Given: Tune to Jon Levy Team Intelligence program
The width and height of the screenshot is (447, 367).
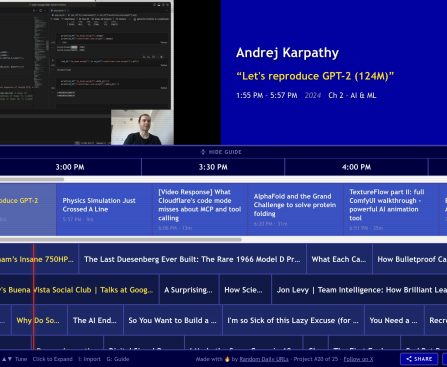Looking at the screenshot, I should click(359, 290).
